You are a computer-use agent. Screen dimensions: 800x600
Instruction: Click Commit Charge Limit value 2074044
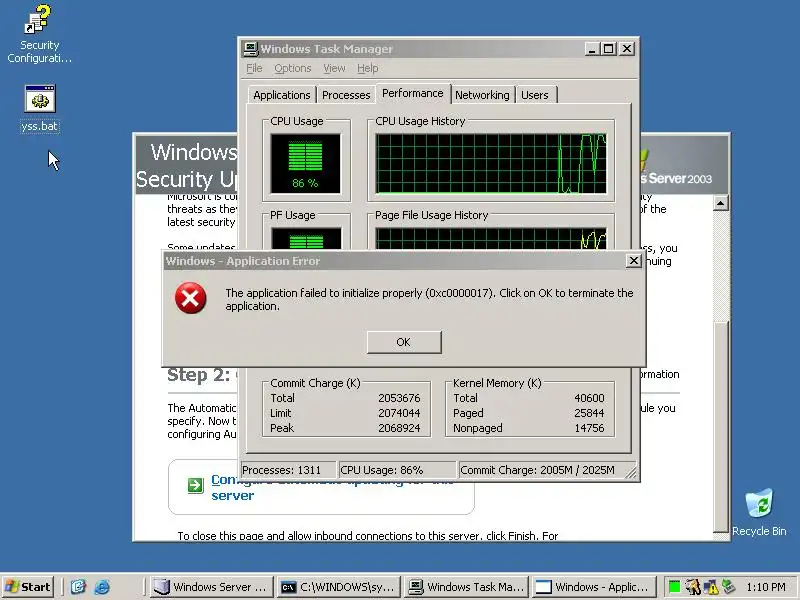coord(399,413)
